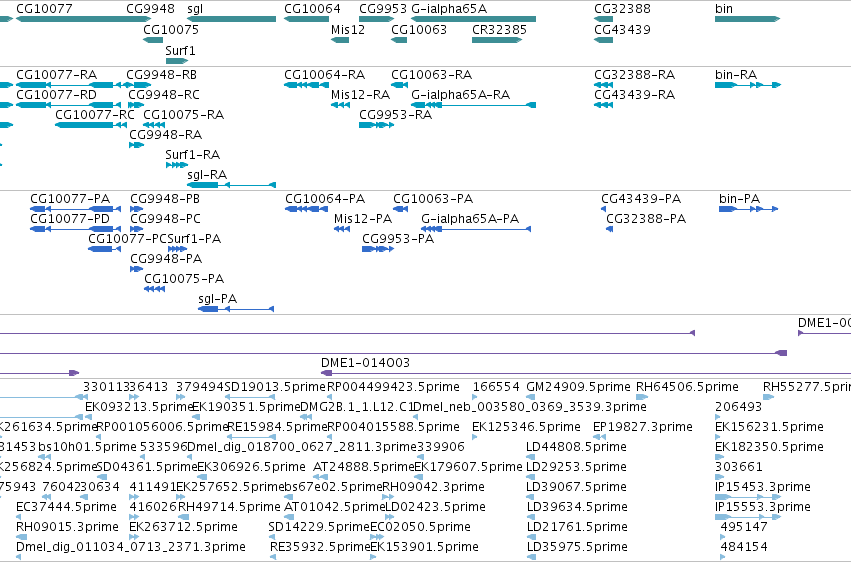Image resolution: width=851 pixels, height=562 pixels.
Task: Click the bin-RA transcript glyph
Action: point(747,85)
